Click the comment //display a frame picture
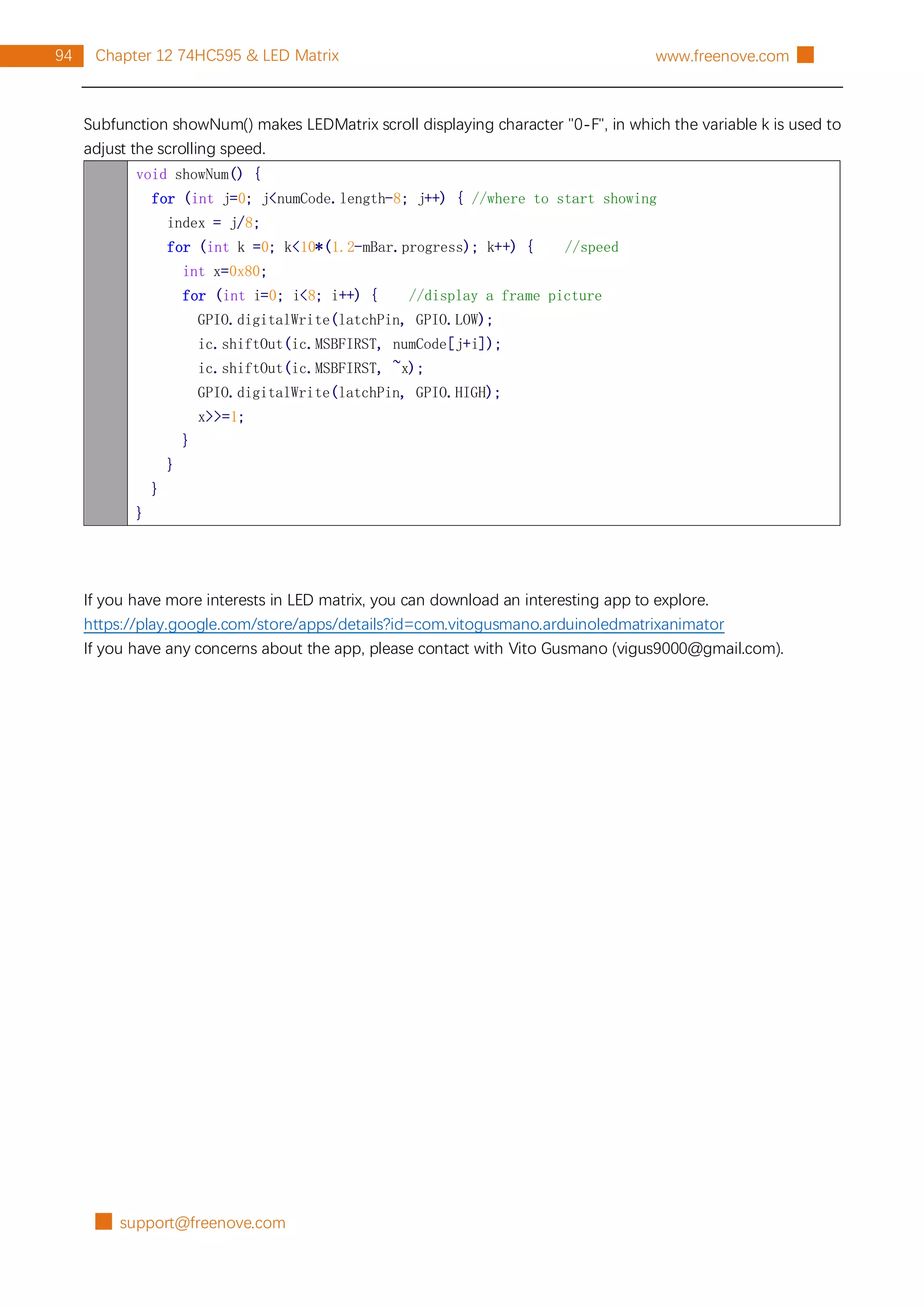Screen dimensions: 924x1308 tap(505, 296)
